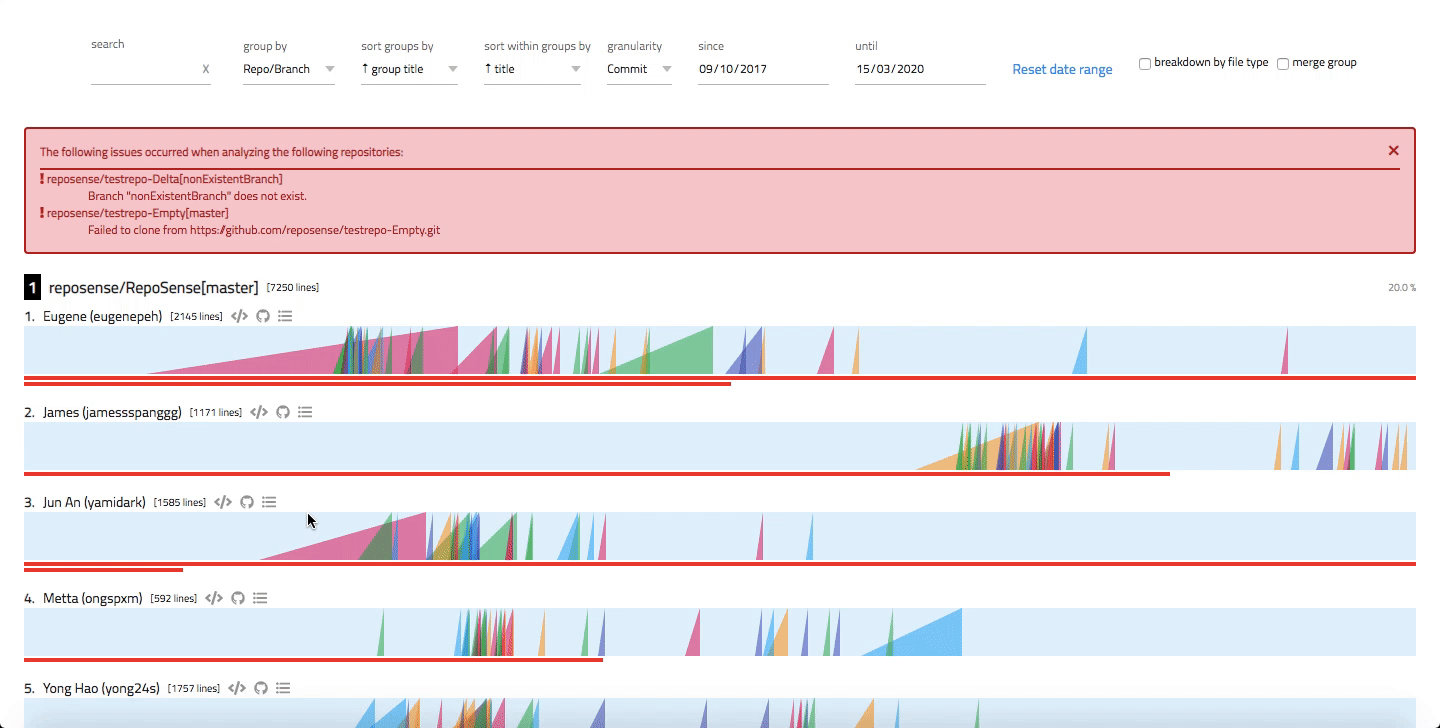Show commit list icon for Eugene

tap(285, 316)
